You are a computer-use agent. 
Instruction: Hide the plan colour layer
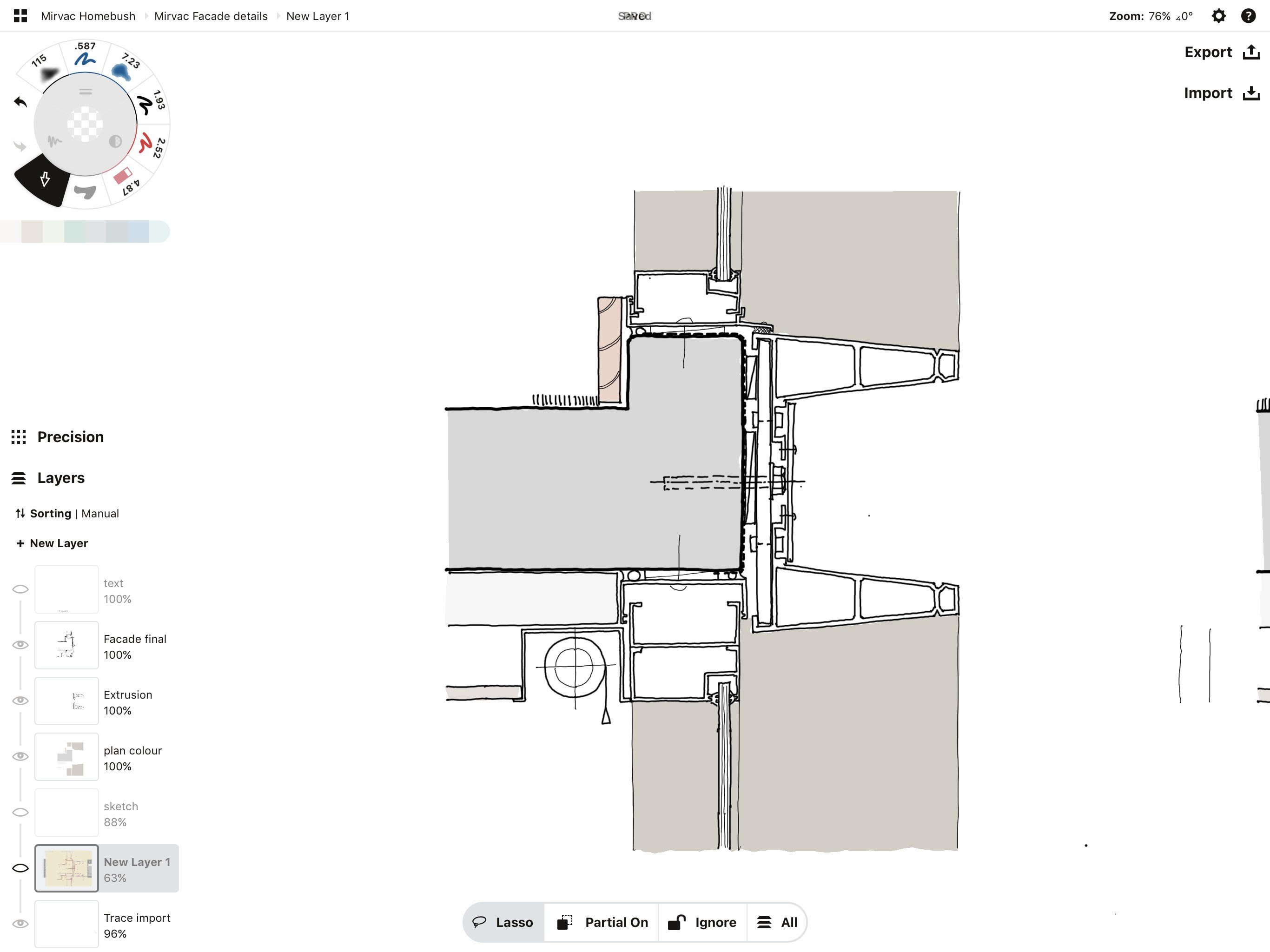pos(20,756)
